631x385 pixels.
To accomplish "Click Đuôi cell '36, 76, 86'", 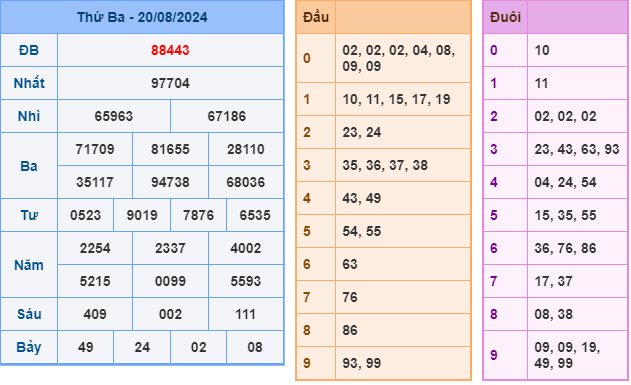I will coord(577,248).
